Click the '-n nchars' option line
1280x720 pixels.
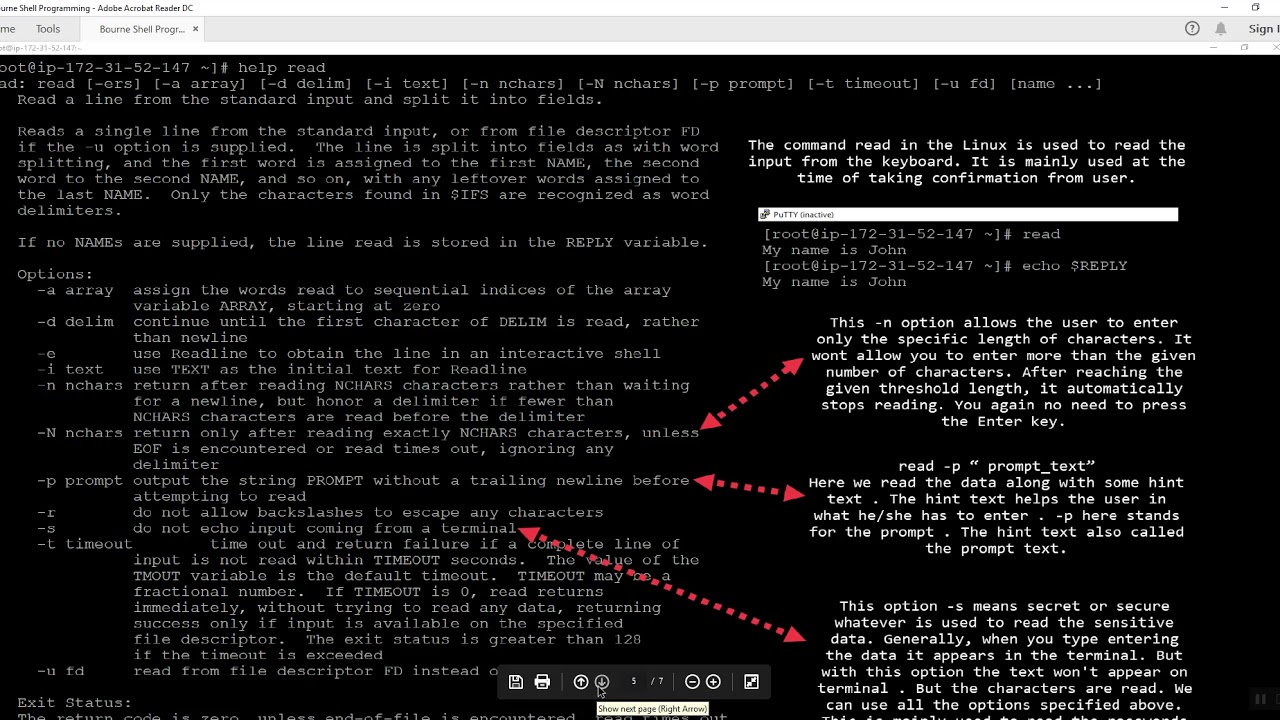pos(363,386)
